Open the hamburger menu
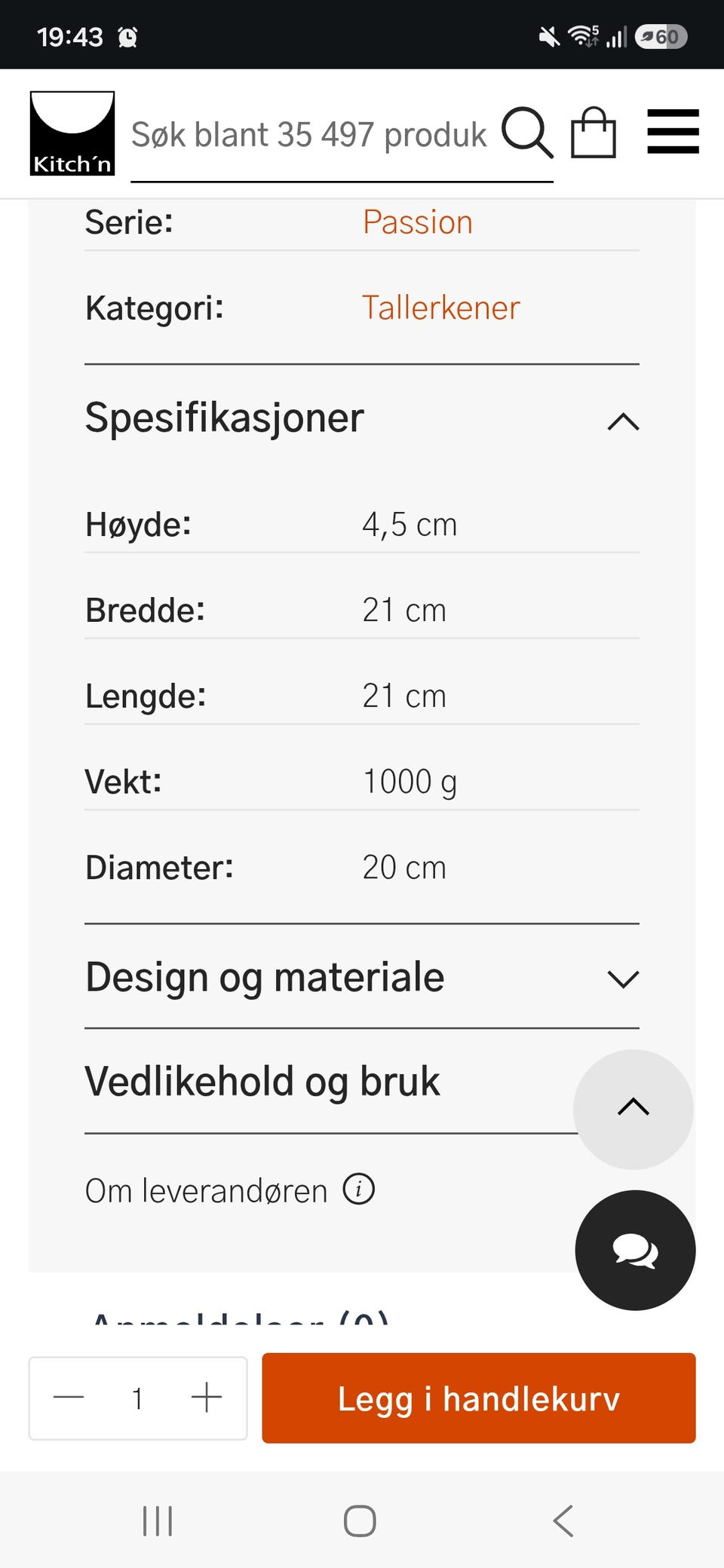724x1568 pixels. (673, 131)
